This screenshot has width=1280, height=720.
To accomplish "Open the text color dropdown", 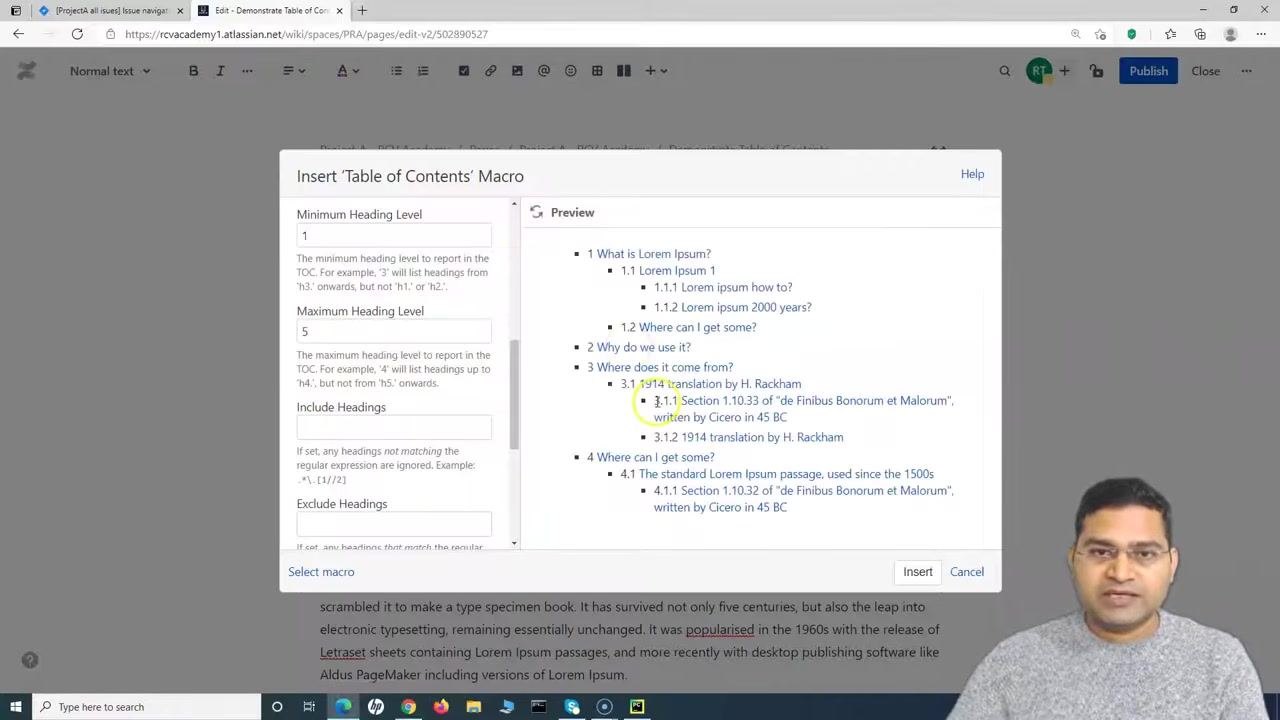I will point(347,71).
